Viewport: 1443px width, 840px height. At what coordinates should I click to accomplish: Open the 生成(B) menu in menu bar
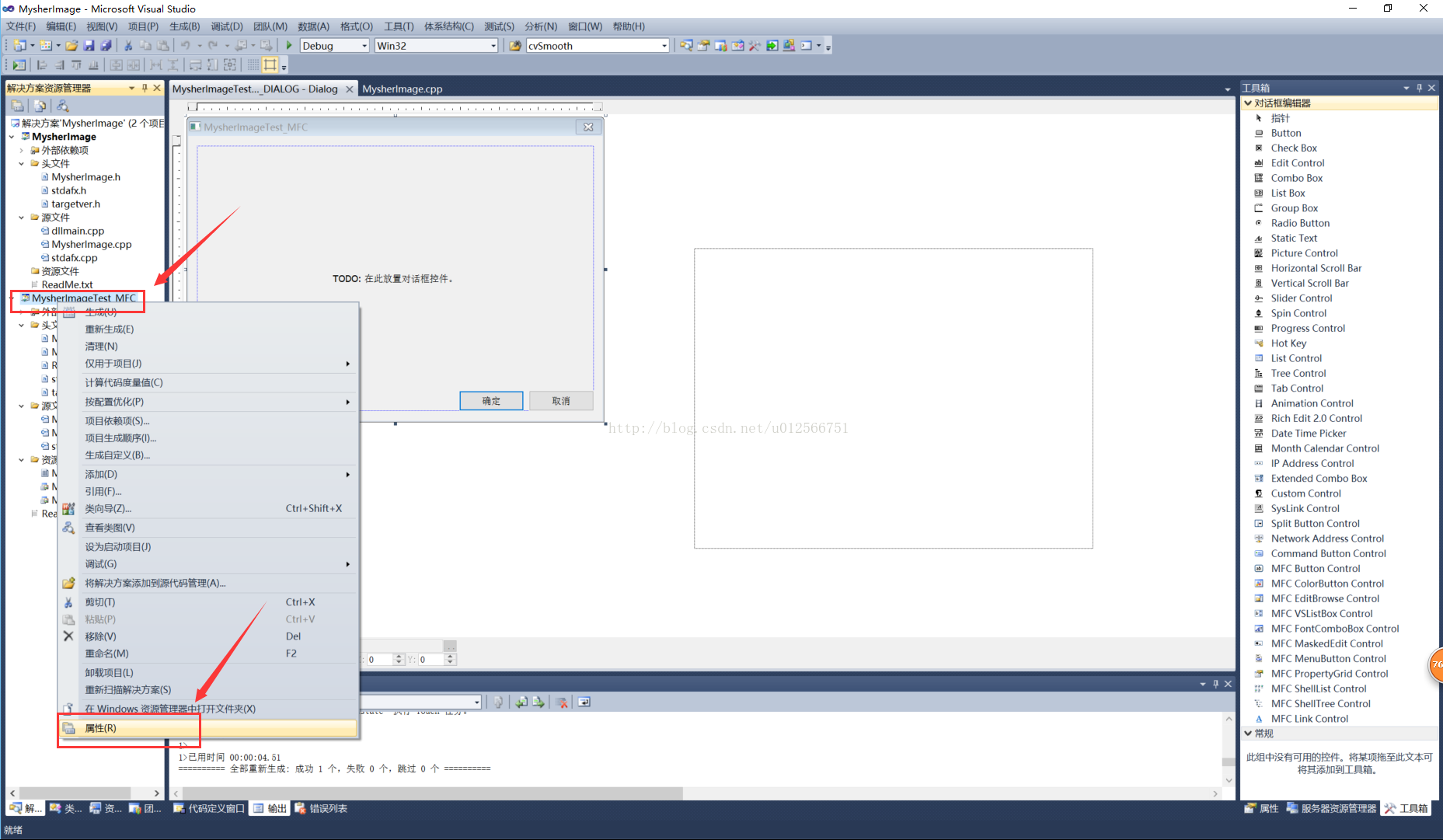pyautogui.click(x=184, y=26)
